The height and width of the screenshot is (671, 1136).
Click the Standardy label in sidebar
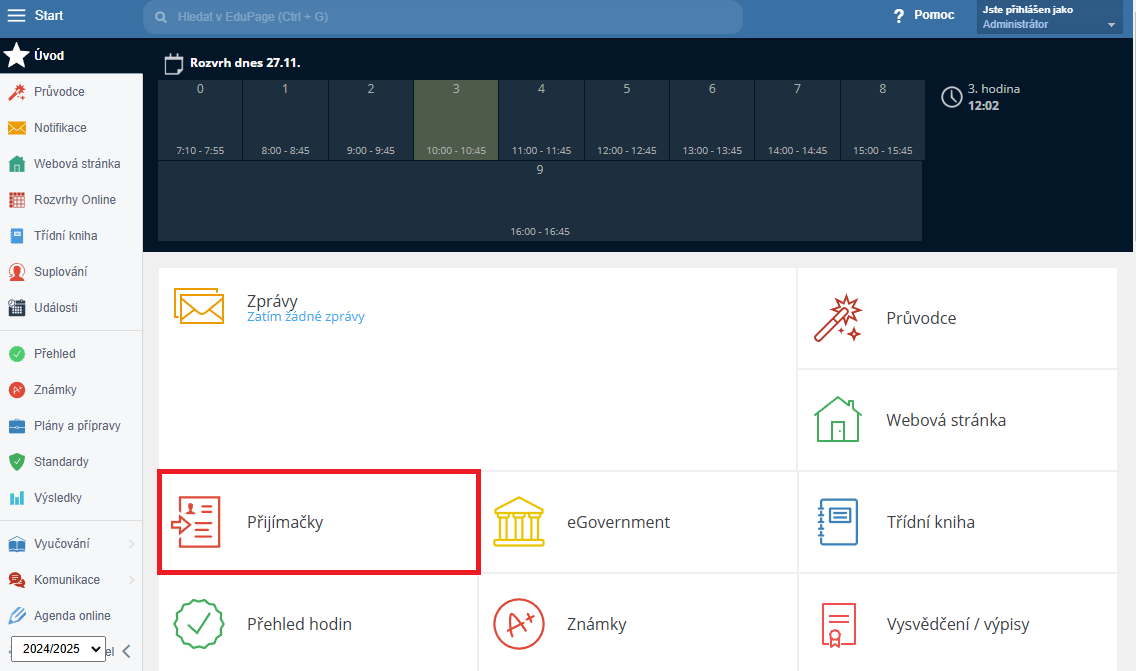[61, 462]
